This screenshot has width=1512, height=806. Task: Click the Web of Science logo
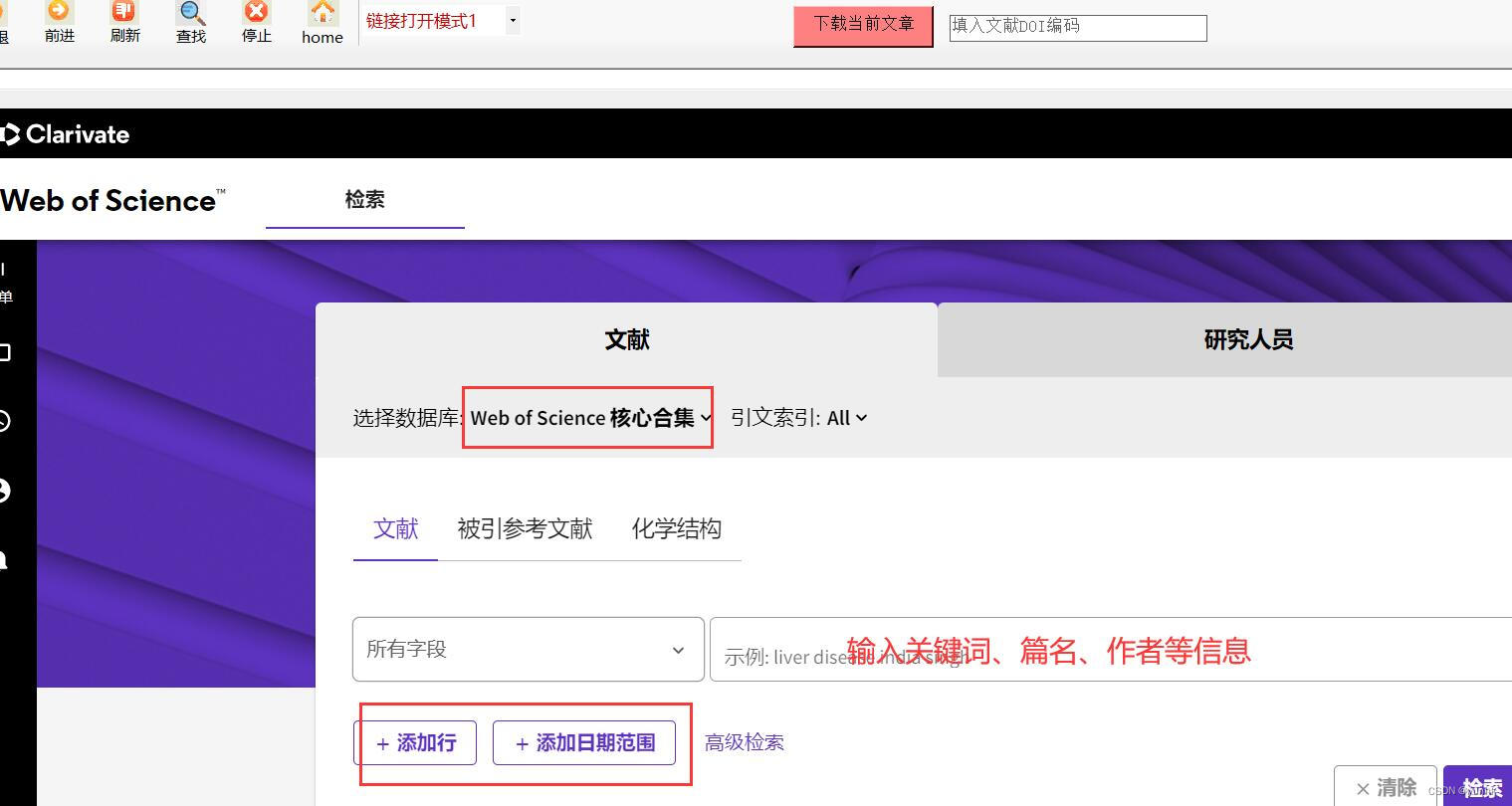coord(111,200)
